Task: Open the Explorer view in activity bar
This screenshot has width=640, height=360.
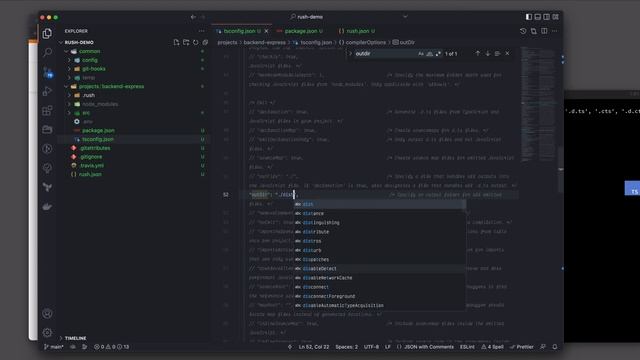Action: (47, 33)
